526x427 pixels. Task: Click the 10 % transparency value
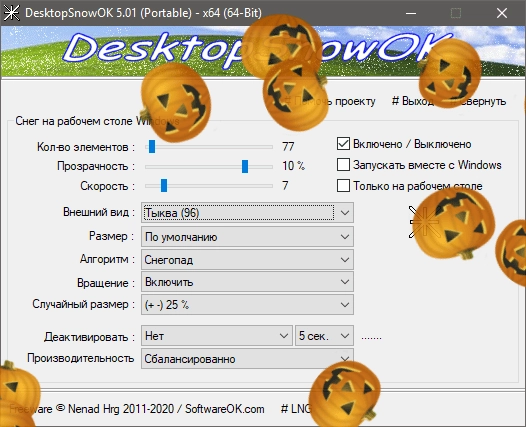[x=294, y=166]
